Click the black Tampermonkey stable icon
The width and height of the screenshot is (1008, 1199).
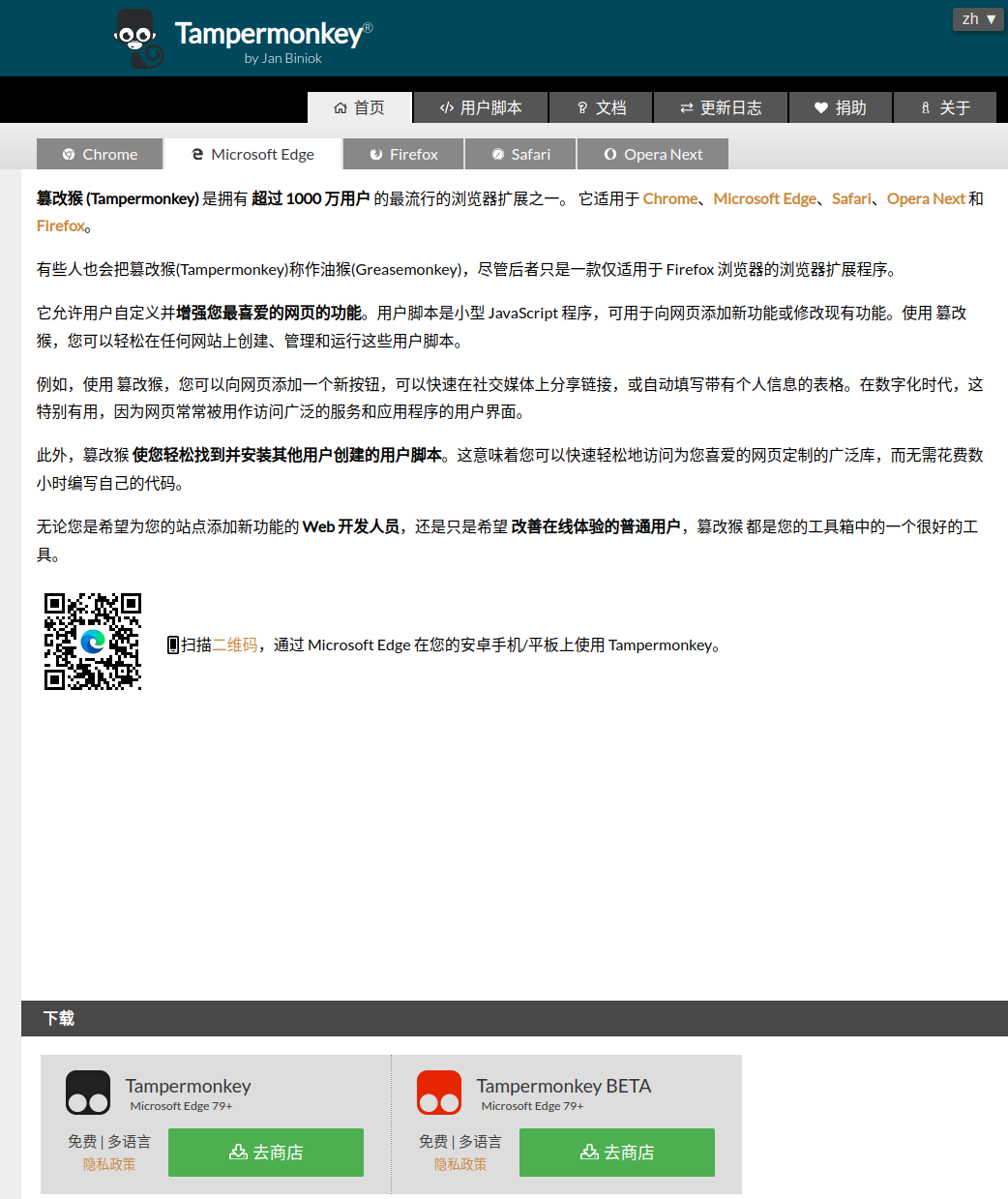[88, 1093]
